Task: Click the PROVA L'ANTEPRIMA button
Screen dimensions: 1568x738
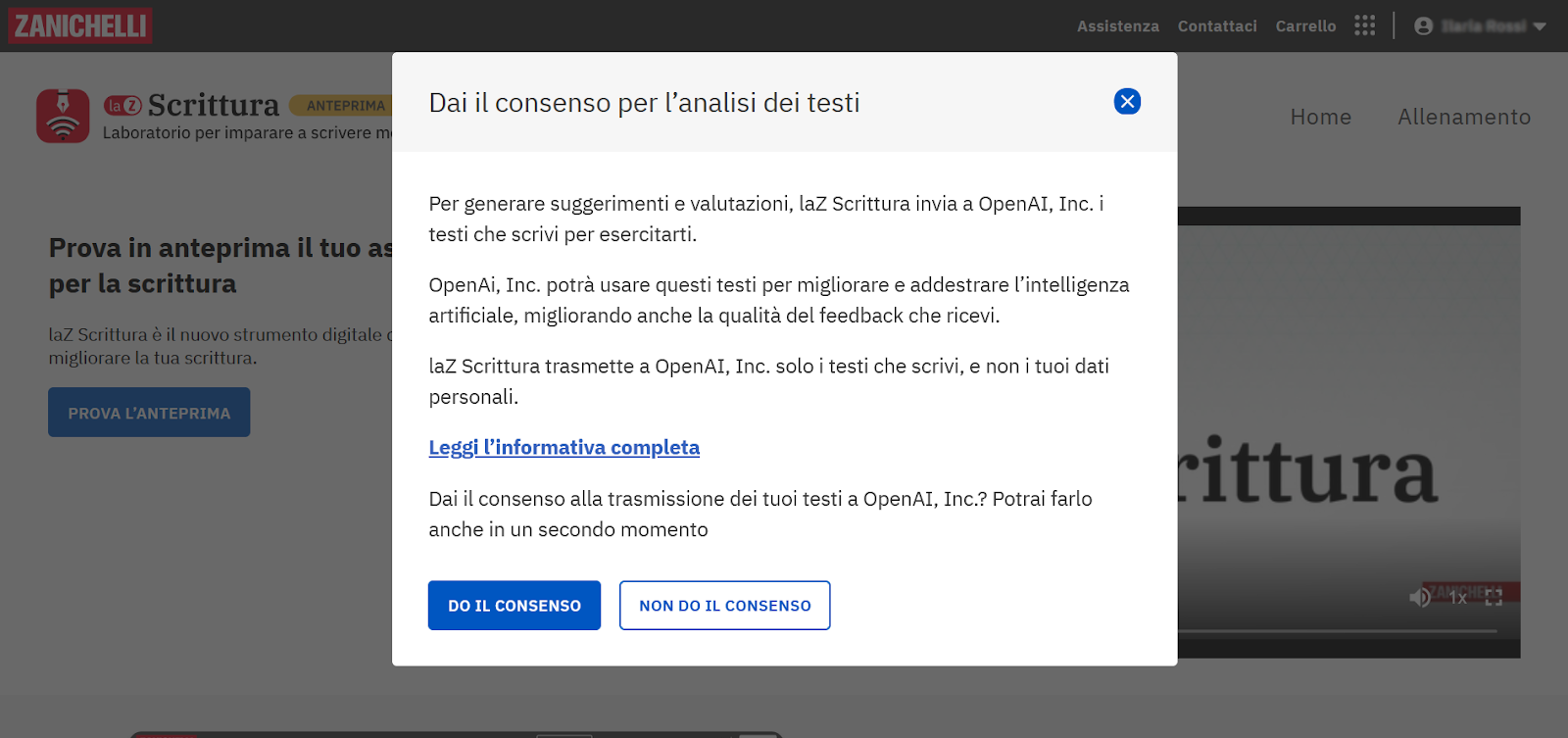Action: tap(149, 413)
